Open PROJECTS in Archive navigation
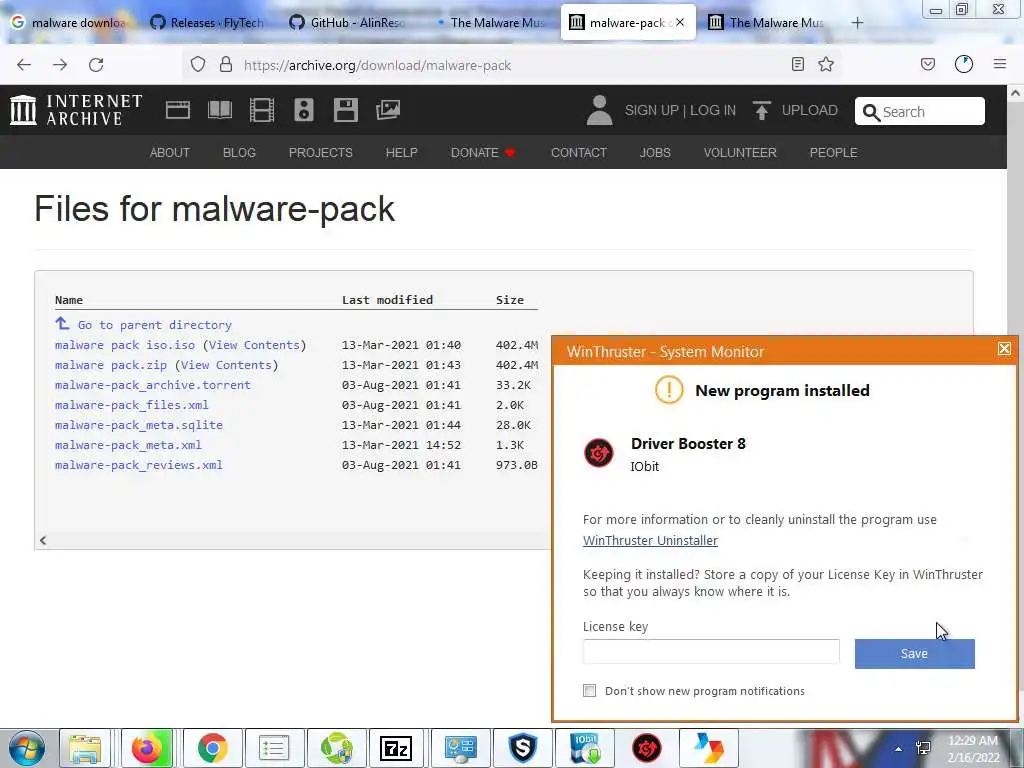Screen dimensions: 1024x768 [321, 153]
